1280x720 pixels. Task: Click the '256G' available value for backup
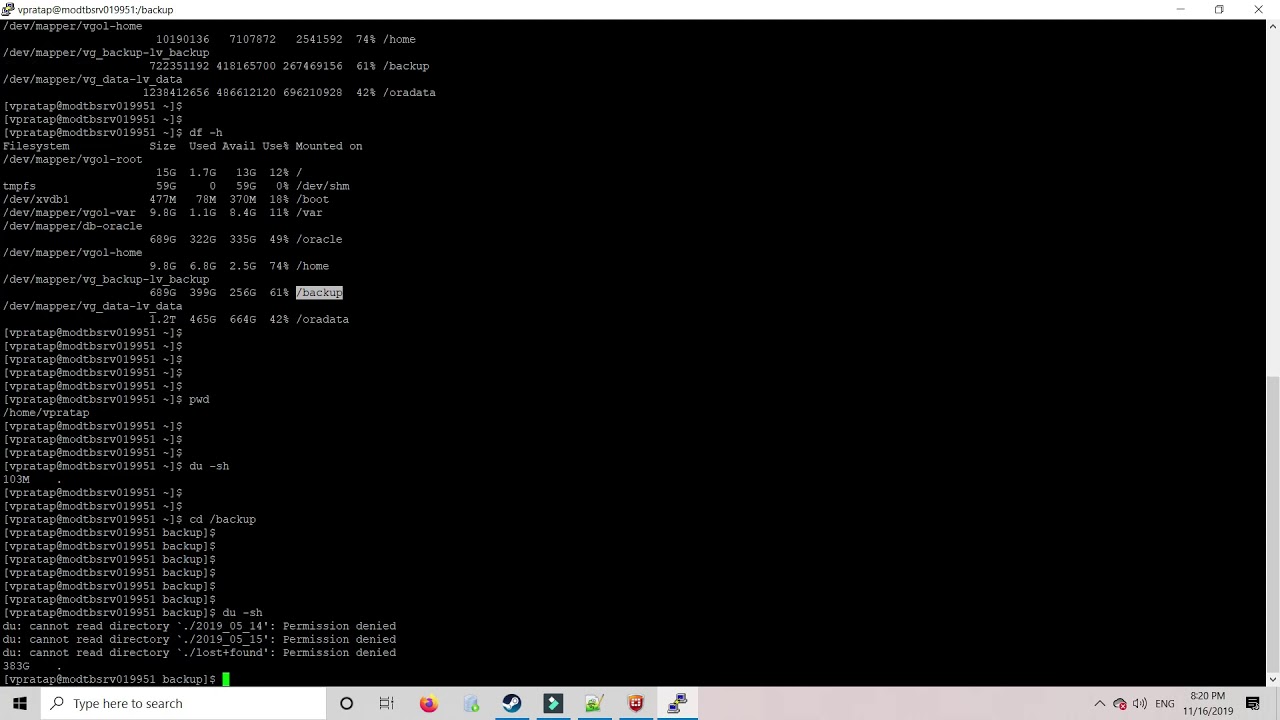tap(243, 293)
